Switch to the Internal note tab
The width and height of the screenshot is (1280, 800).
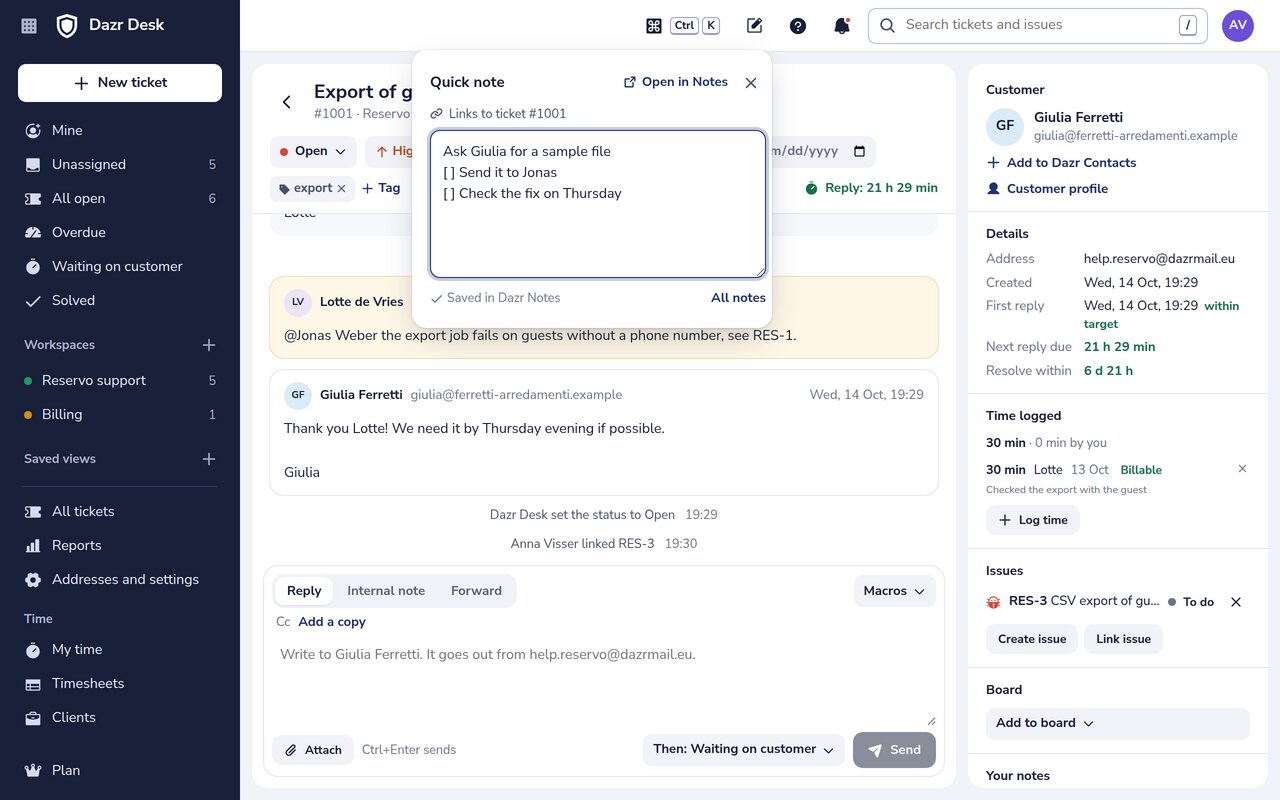[386, 591]
